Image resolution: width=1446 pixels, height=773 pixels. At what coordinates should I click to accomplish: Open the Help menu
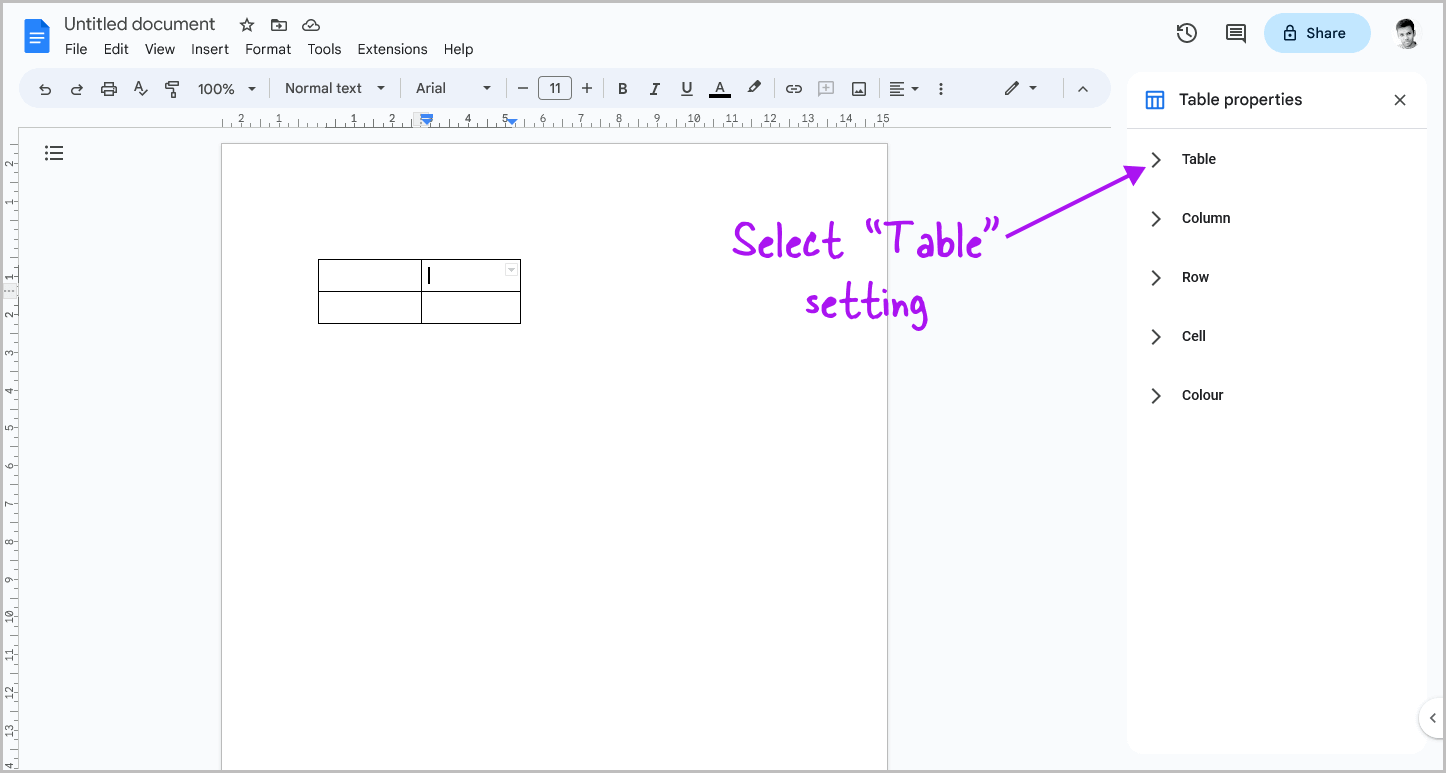pos(458,49)
